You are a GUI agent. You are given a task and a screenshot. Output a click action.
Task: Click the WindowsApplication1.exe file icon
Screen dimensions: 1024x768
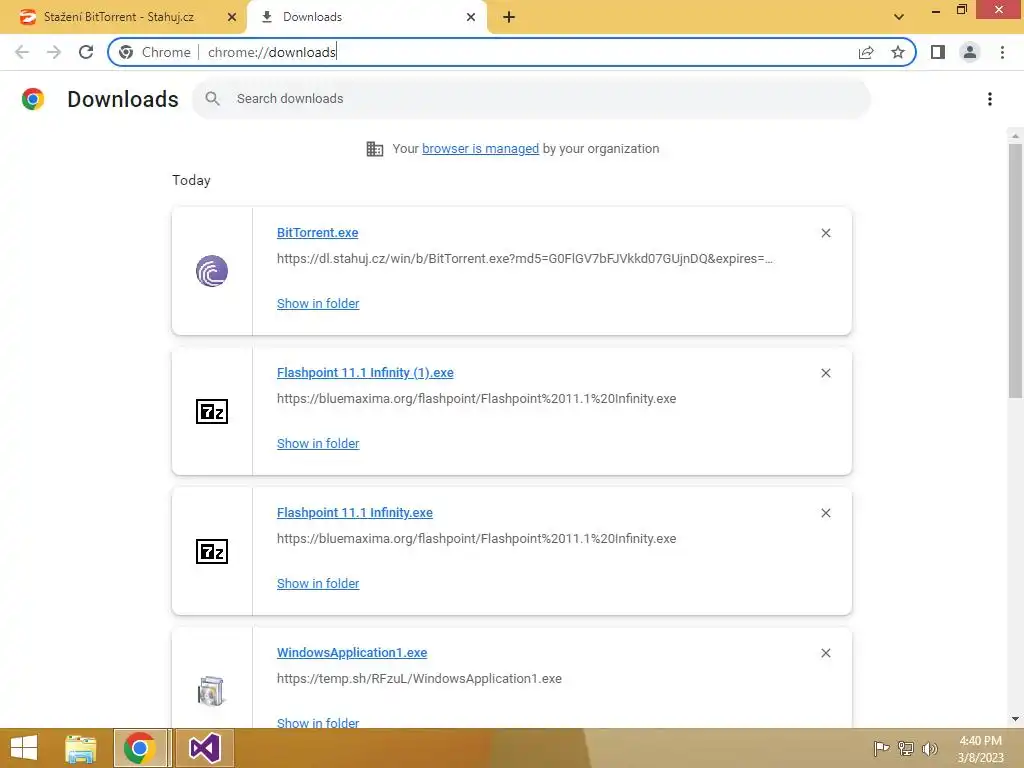(211, 691)
